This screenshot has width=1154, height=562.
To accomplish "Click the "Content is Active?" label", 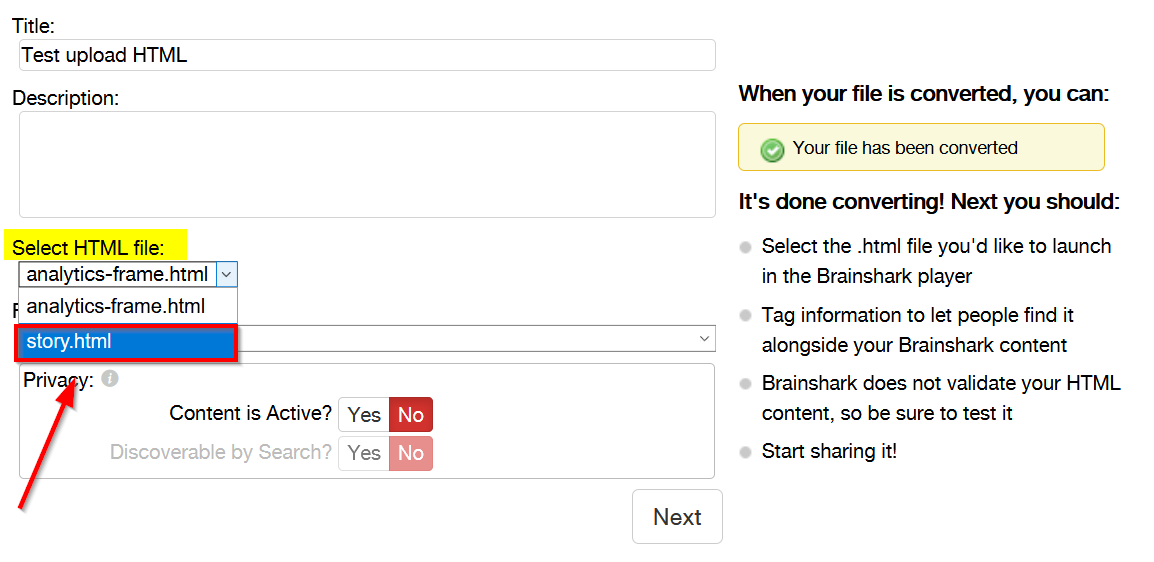I will click(250, 414).
